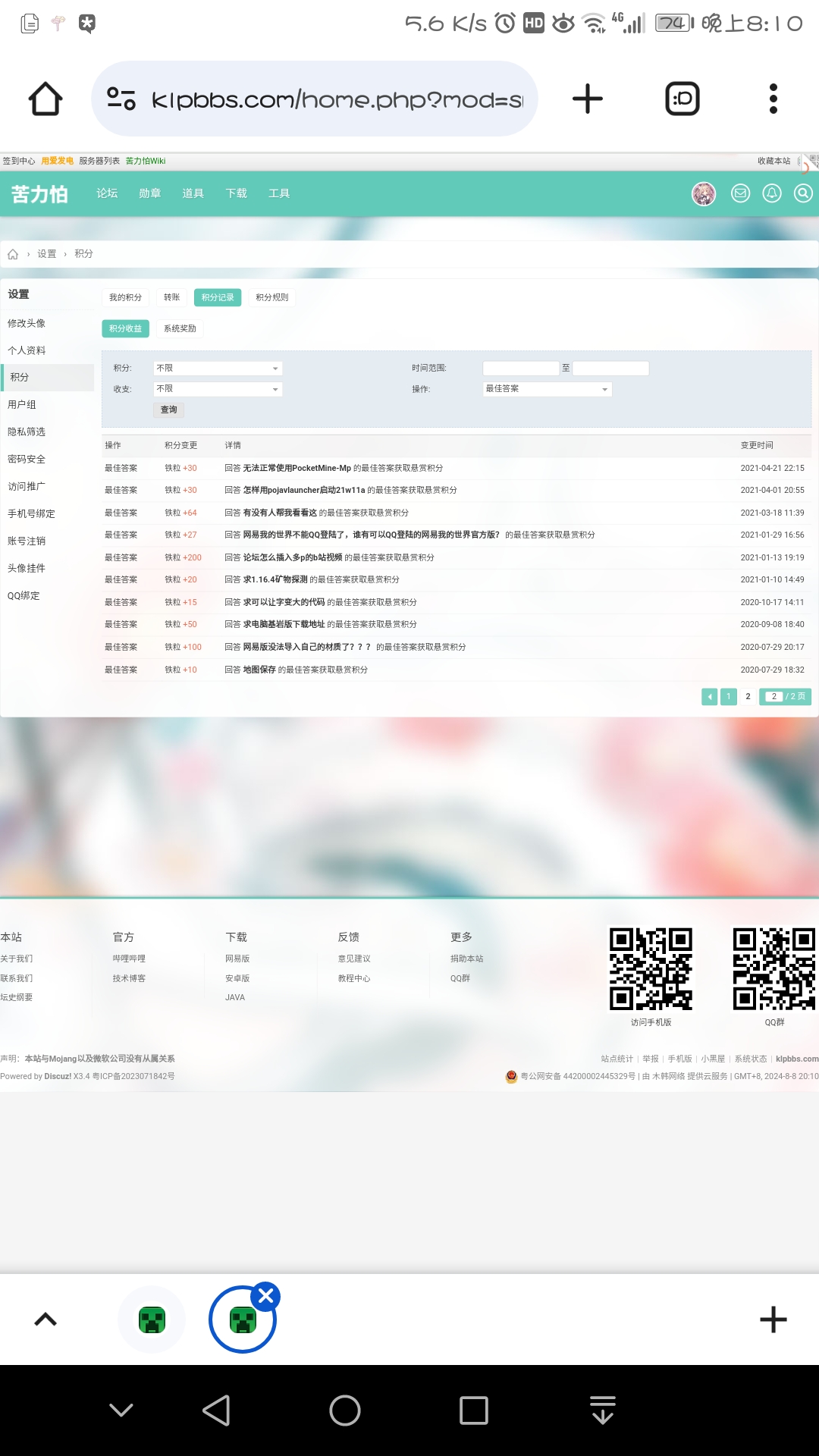Tap the Android recent apps square

click(474, 1410)
